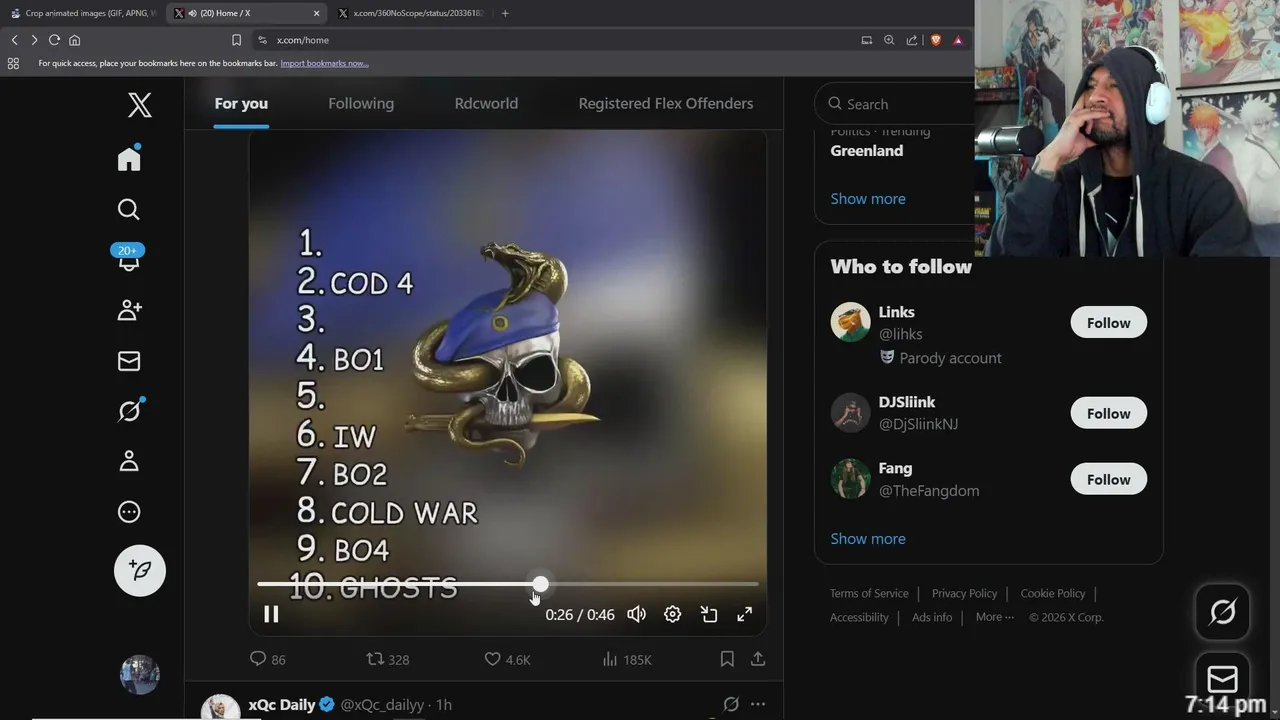Image resolution: width=1280 pixels, height=720 pixels.
Task: Follow DJSliink account
Action: point(1108,413)
